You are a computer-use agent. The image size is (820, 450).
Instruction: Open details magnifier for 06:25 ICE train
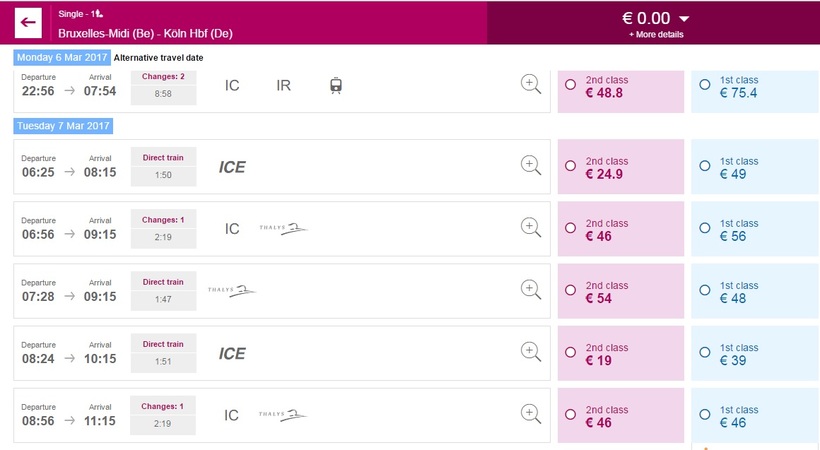tap(531, 165)
